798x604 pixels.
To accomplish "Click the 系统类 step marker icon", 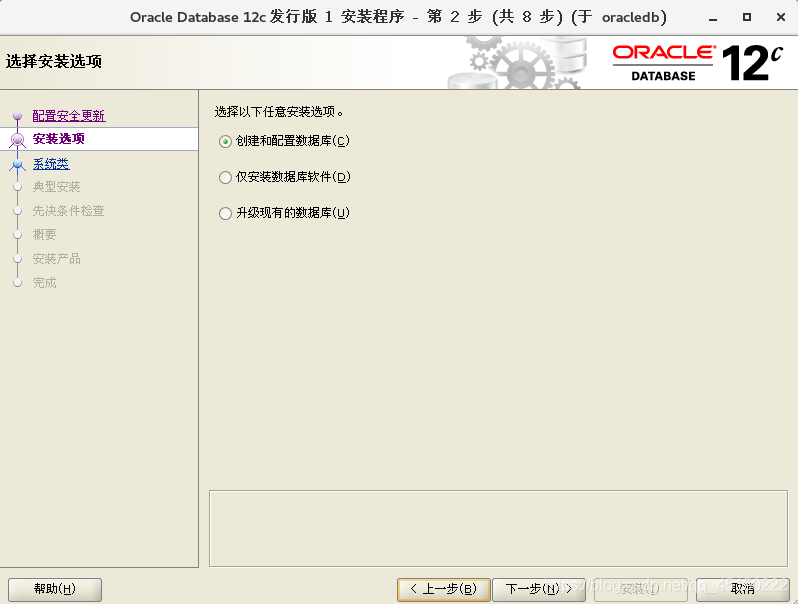I will [x=18, y=164].
